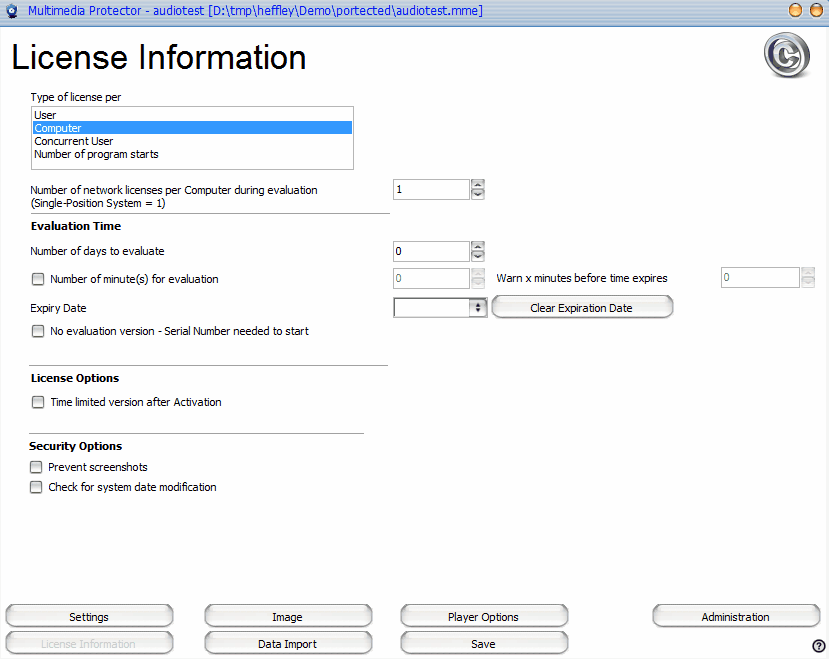Viewport: 829px width, 659px height.
Task: Check No evaluation version serial number option
Action: pyautogui.click(x=38, y=331)
